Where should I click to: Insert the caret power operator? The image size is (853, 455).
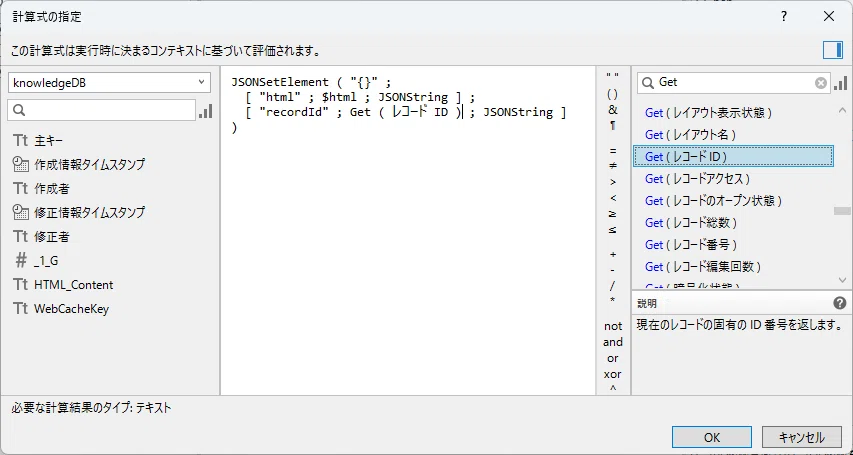coord(613,389)
